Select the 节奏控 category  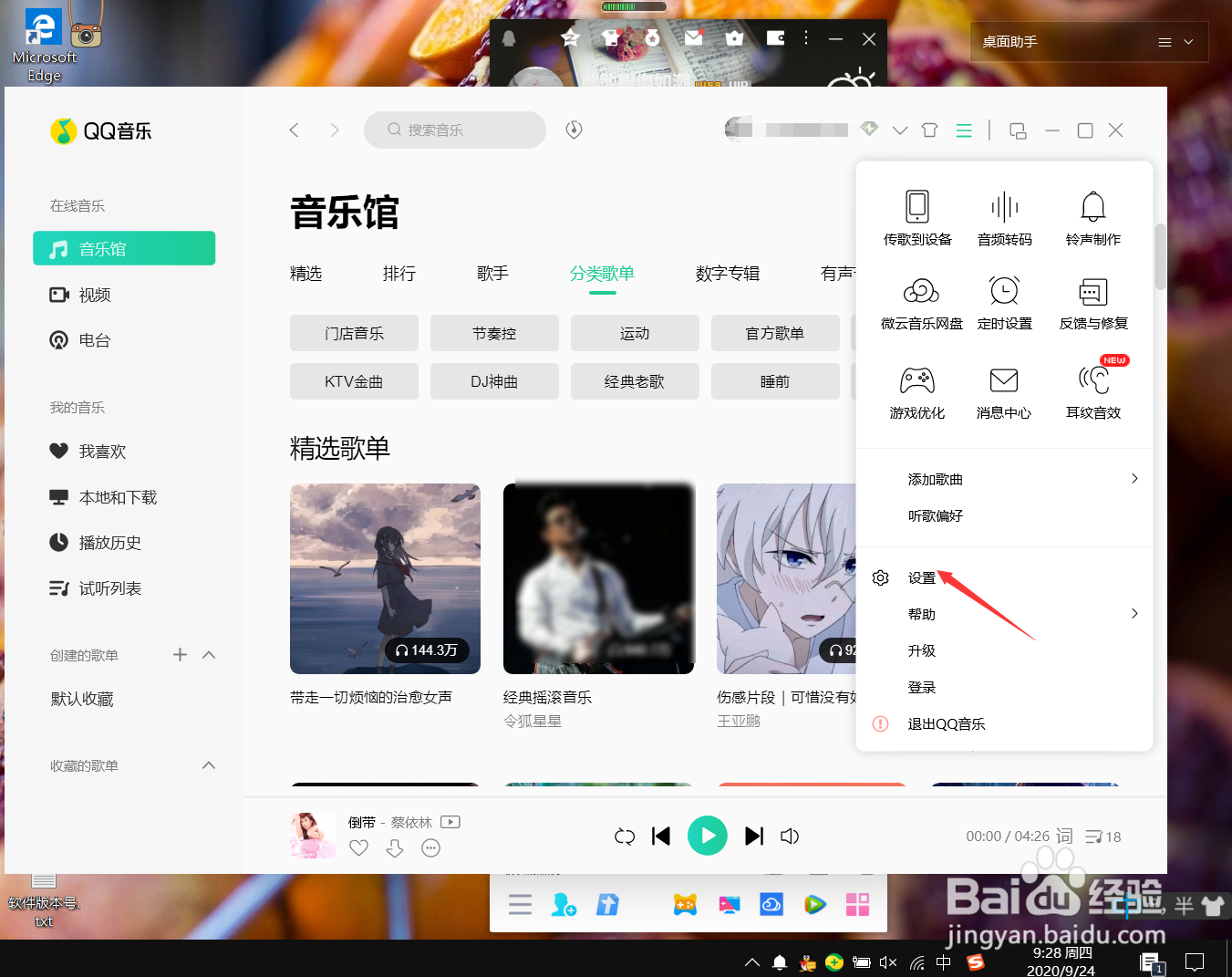click(494, 333)
